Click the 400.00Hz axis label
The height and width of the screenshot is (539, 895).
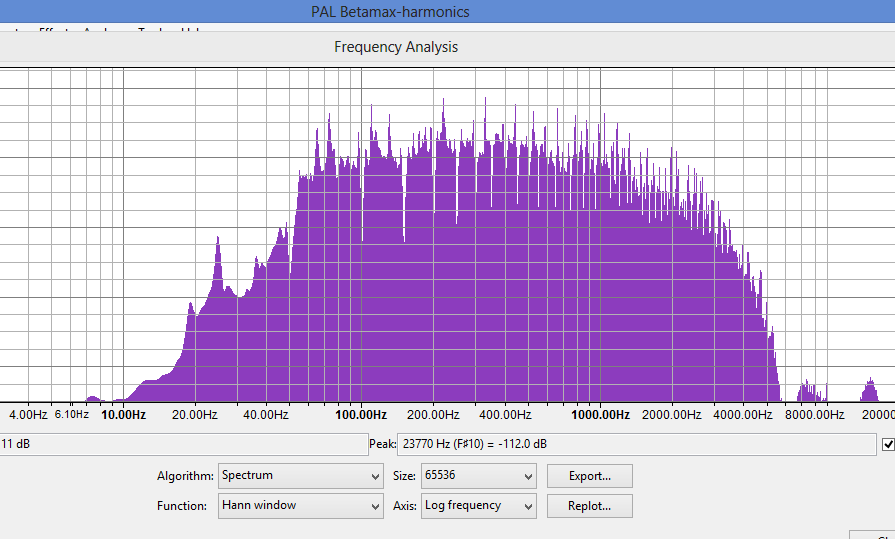(505, 415)
